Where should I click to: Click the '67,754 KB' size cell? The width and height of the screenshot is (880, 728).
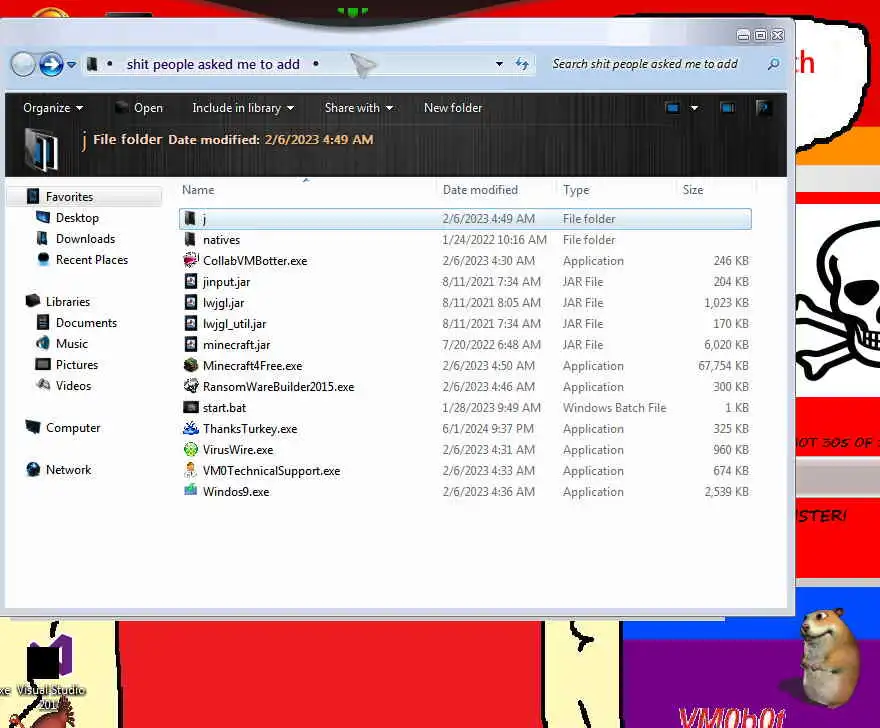[x=723, y=366]
